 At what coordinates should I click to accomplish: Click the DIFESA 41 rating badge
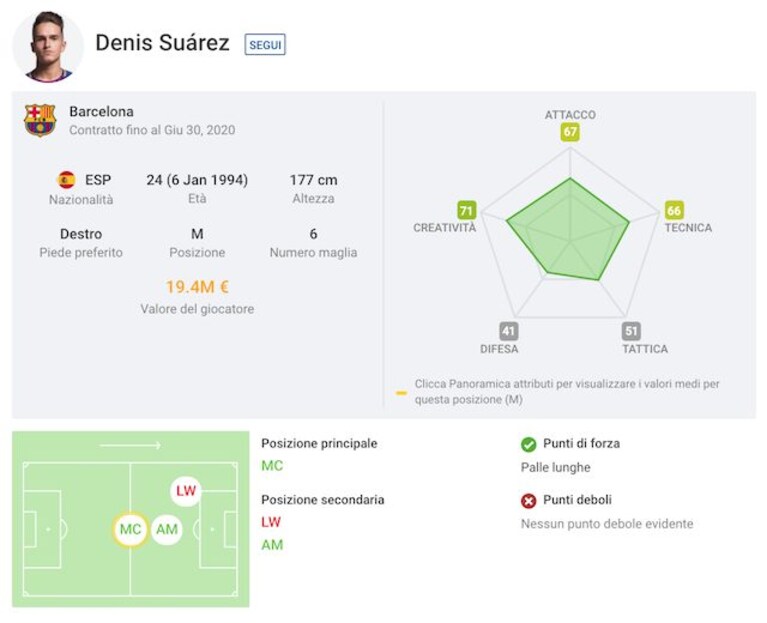(x=508, y=331)
